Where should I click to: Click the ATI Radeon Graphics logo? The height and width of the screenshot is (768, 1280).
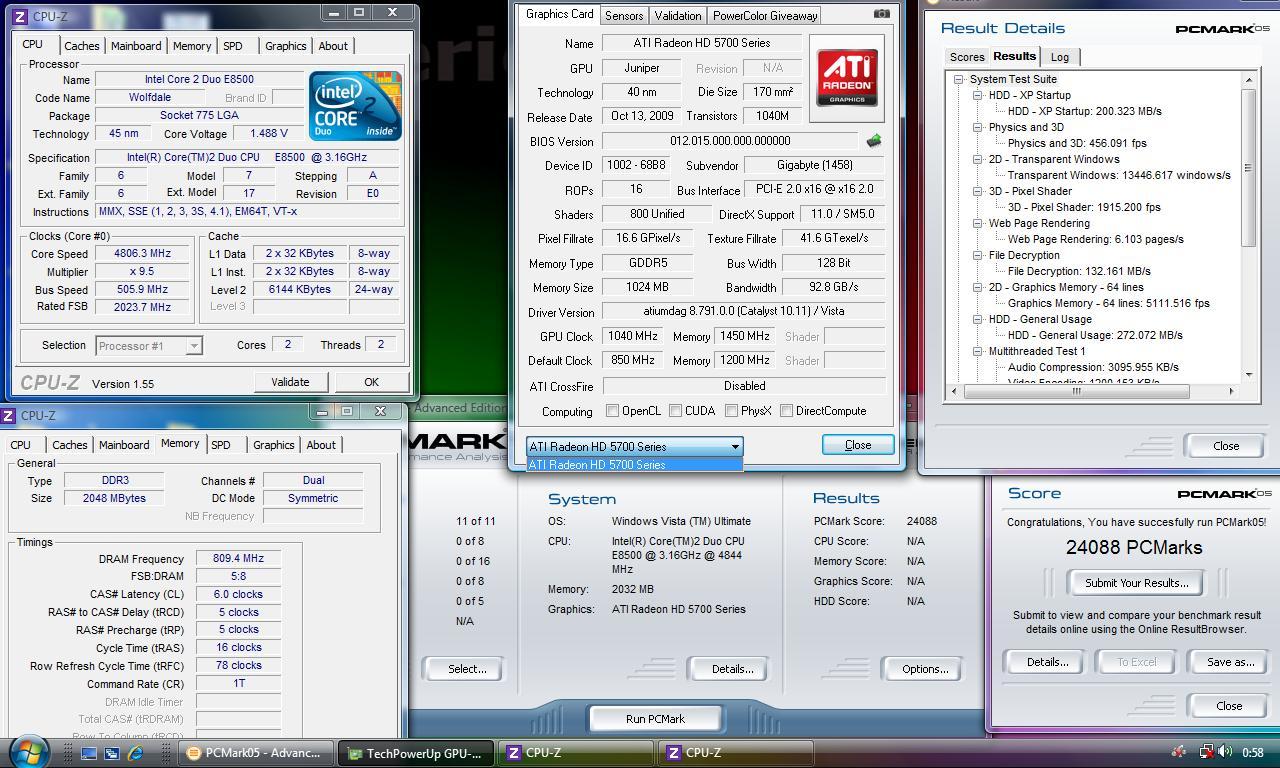click(847, 79)
